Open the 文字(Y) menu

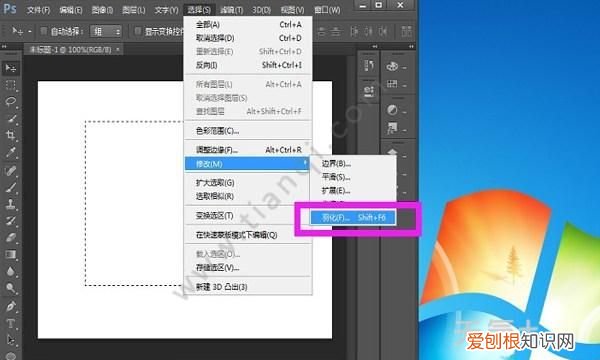[166, 10]
